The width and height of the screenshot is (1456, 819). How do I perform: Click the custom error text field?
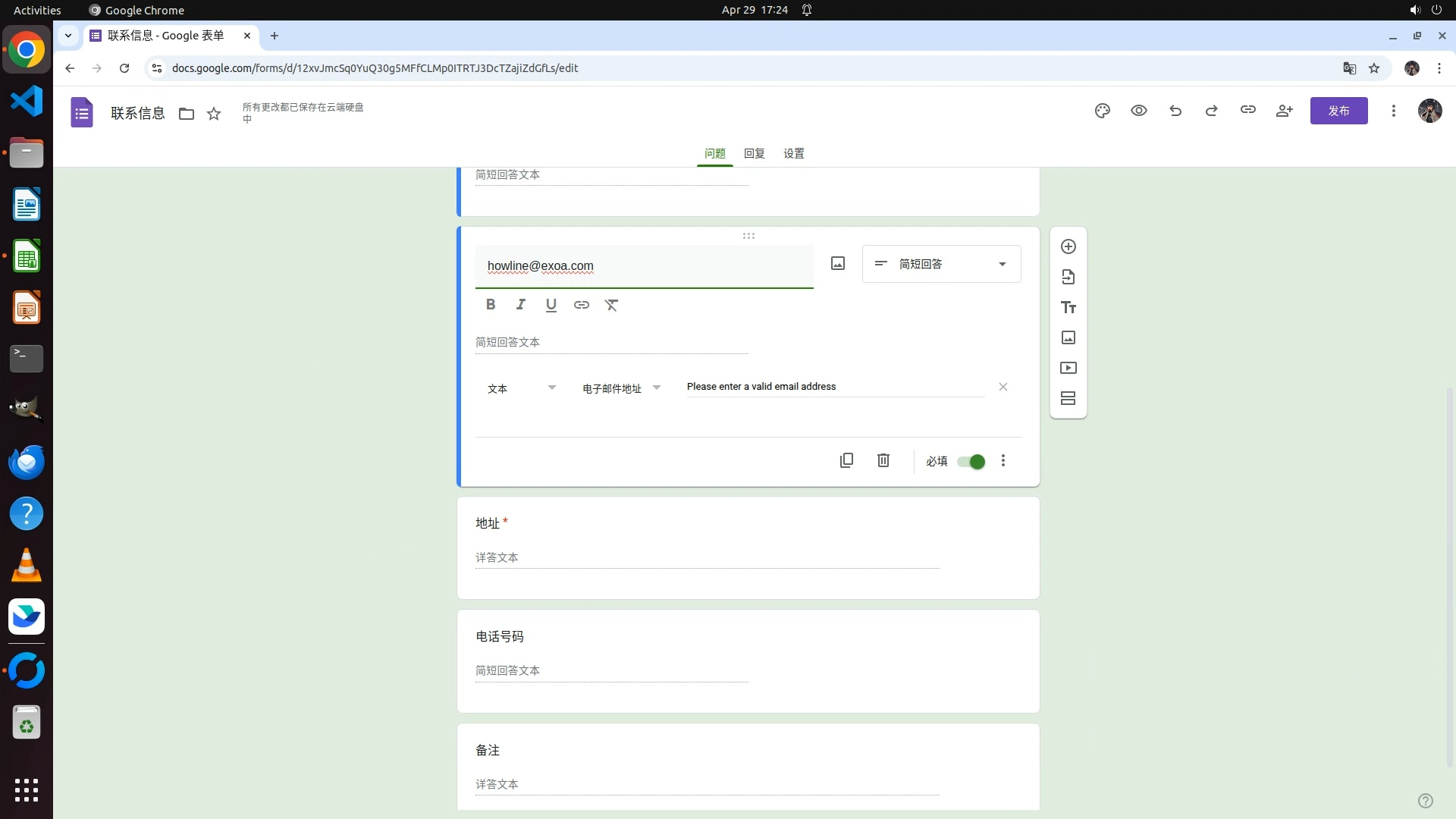834,387
